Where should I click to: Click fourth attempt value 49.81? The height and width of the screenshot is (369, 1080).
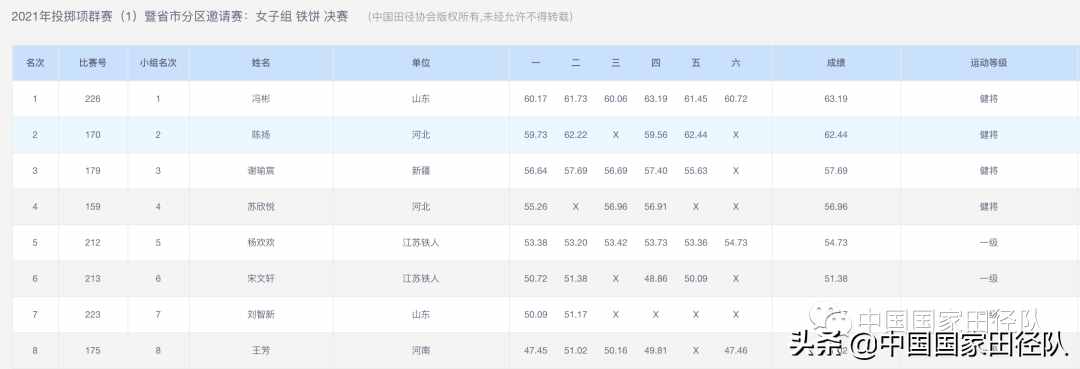tap(656, 350)
